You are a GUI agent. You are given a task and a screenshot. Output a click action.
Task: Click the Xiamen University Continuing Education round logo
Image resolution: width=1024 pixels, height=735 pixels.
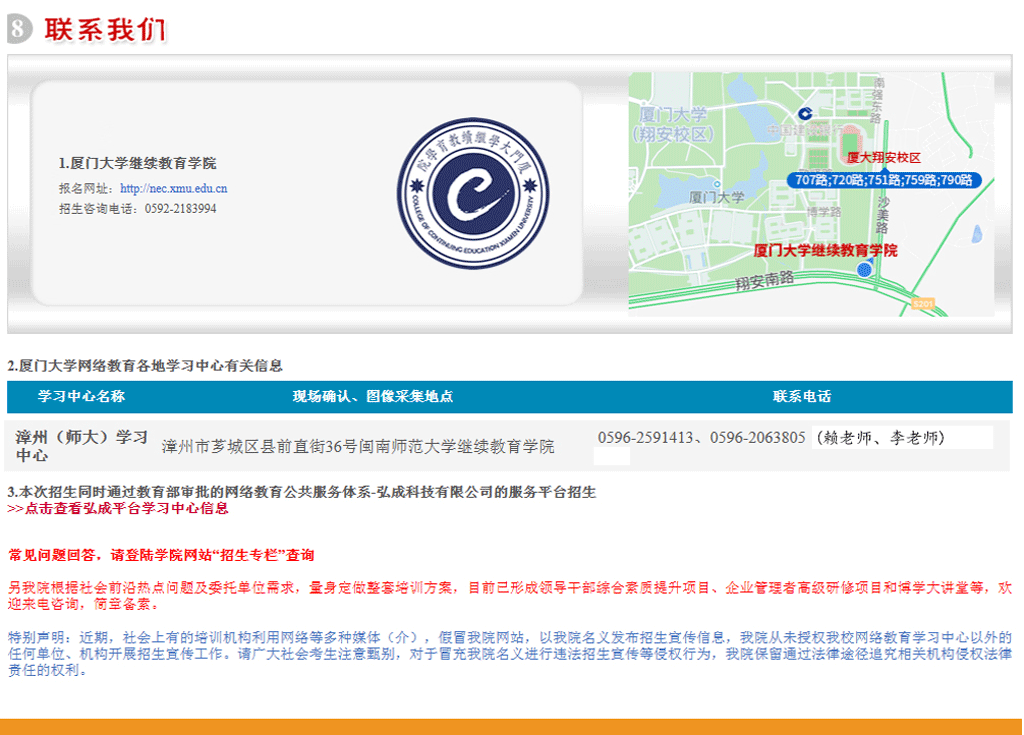click(473, 193)
